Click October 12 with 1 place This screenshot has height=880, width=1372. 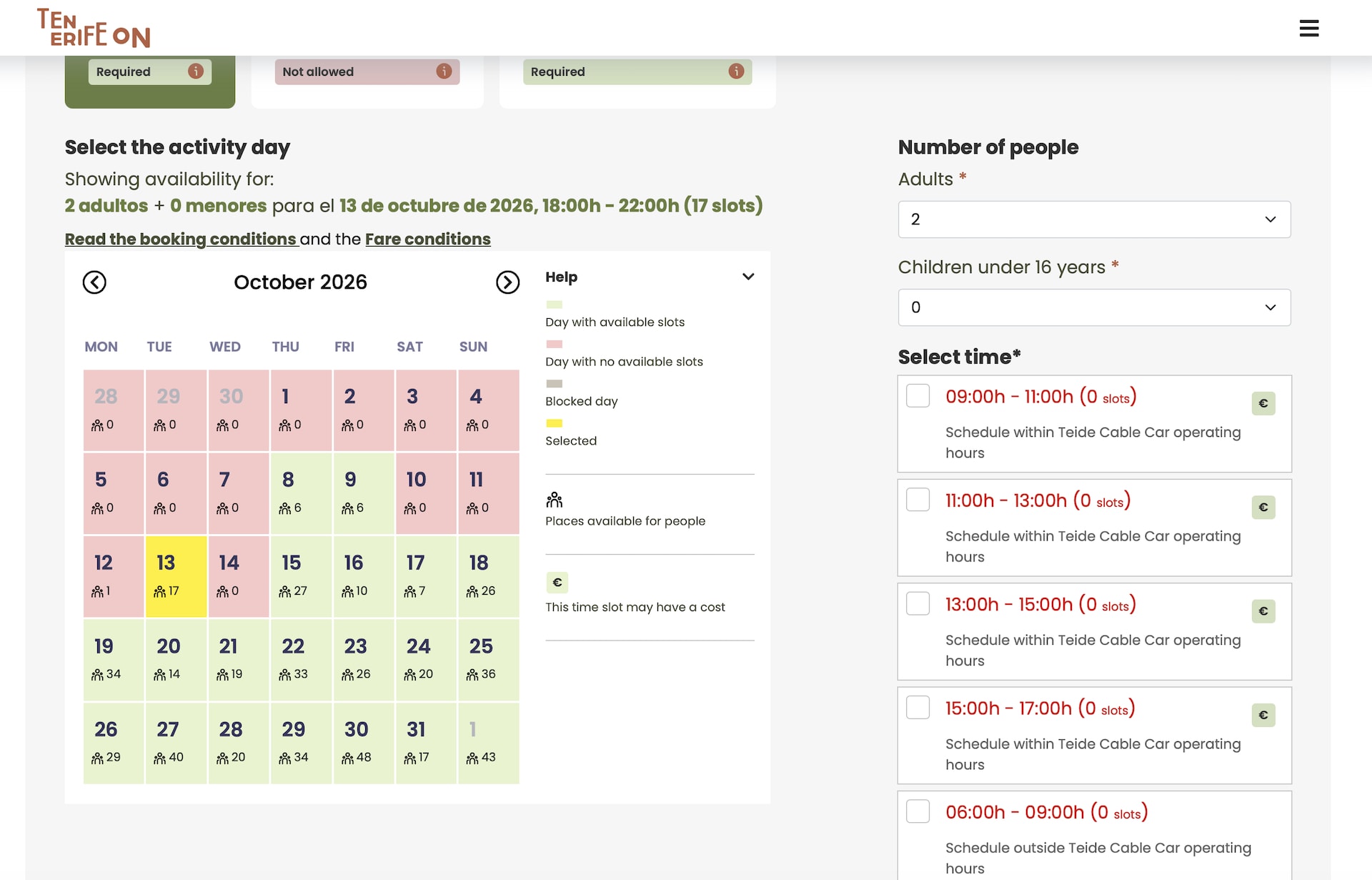pos(114,576)
